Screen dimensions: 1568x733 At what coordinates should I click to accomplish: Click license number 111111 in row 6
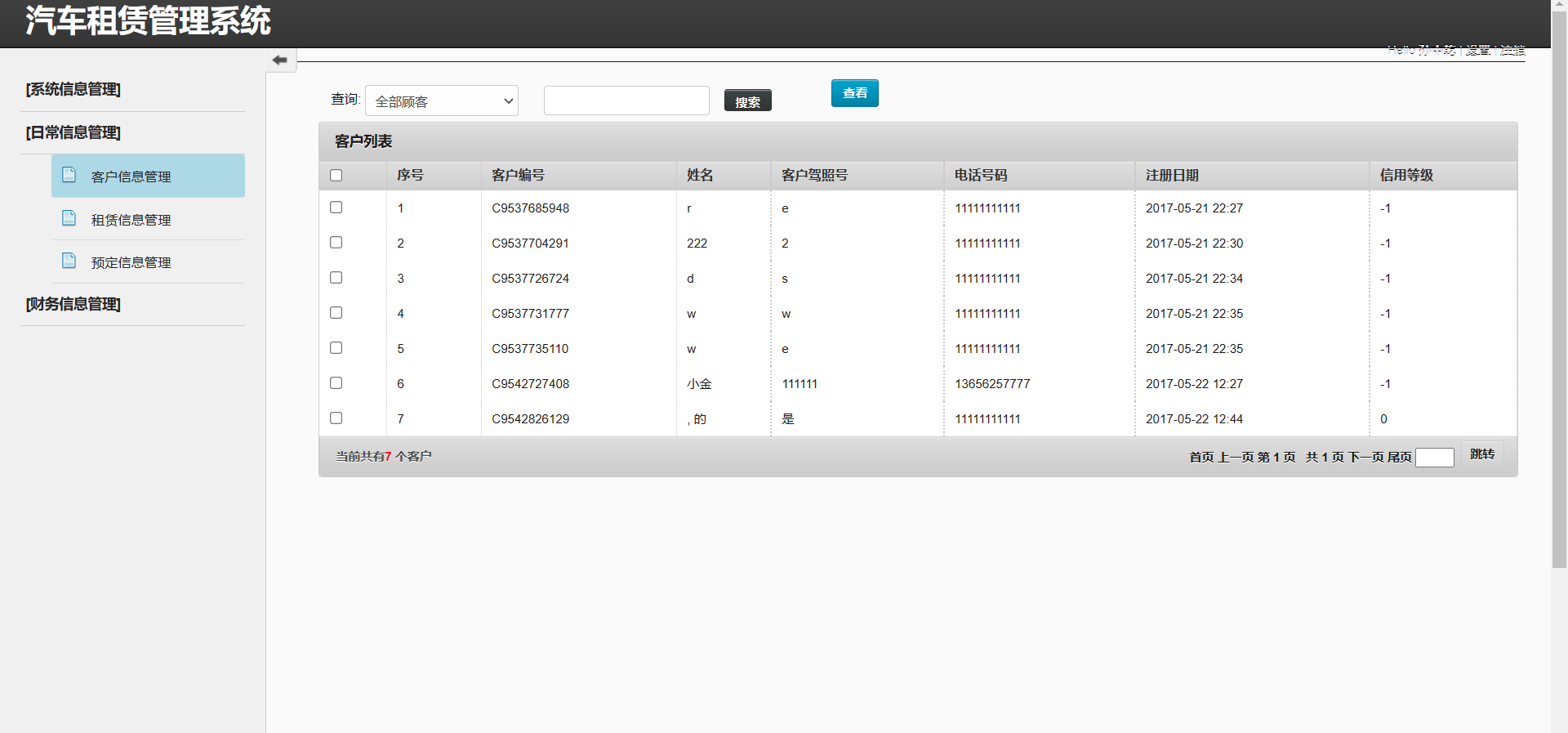click(800, 384)
